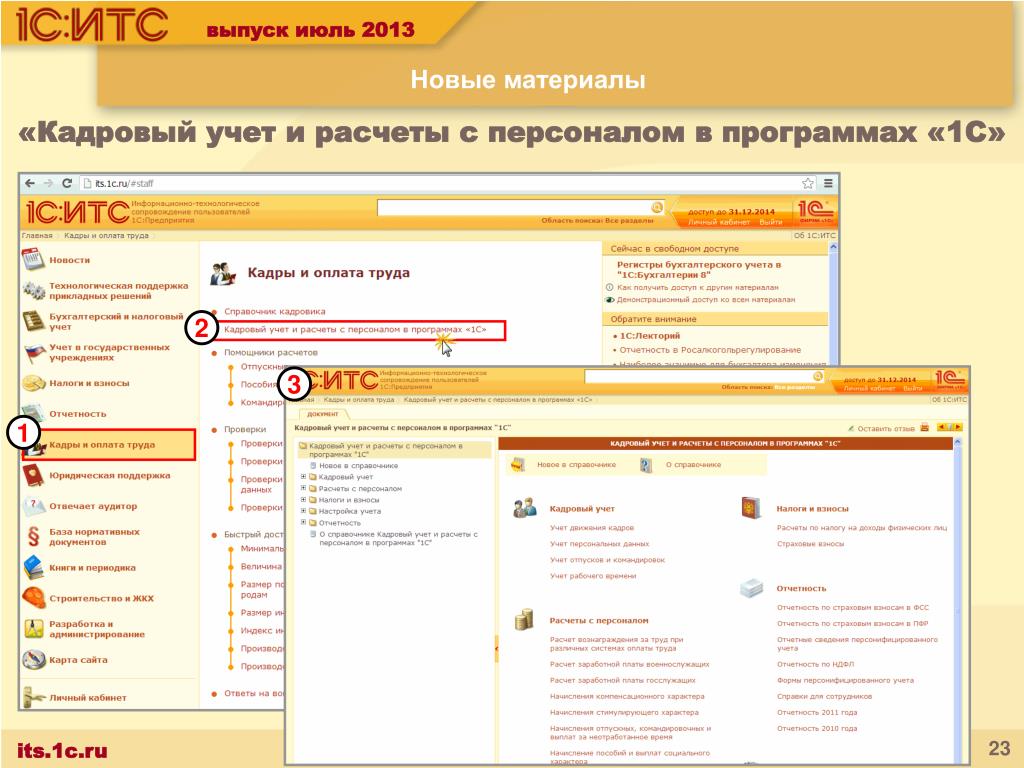Click Выйти in the back window header
This screenshot has height=768, width=1024.
[771, 222]
